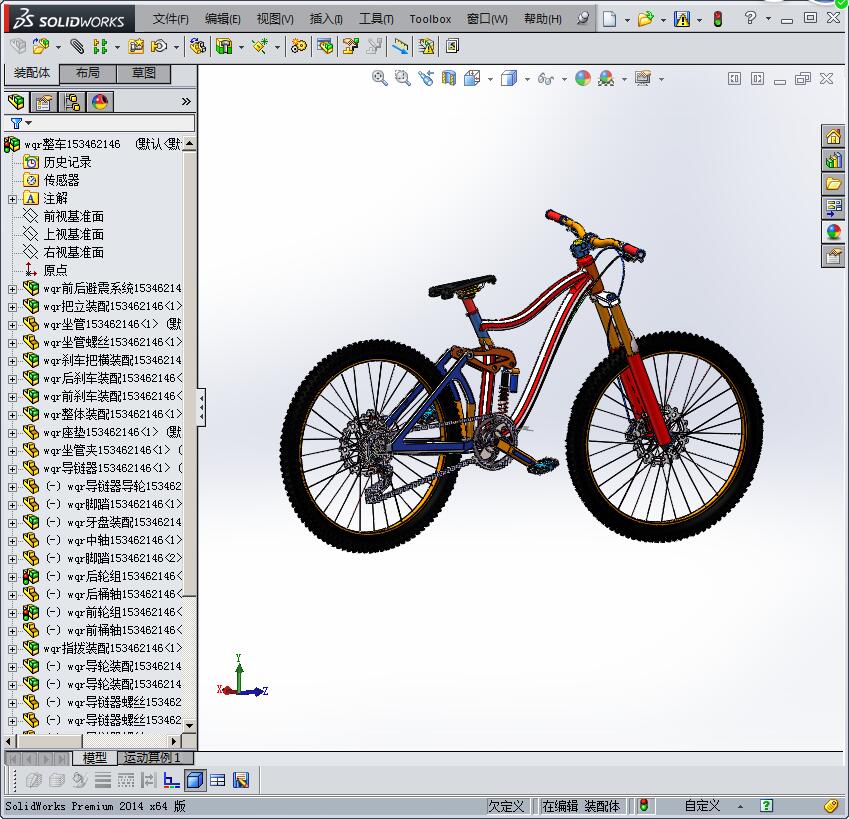Expand display pane with double chevron
849x819 pixels.
point(186,102)
